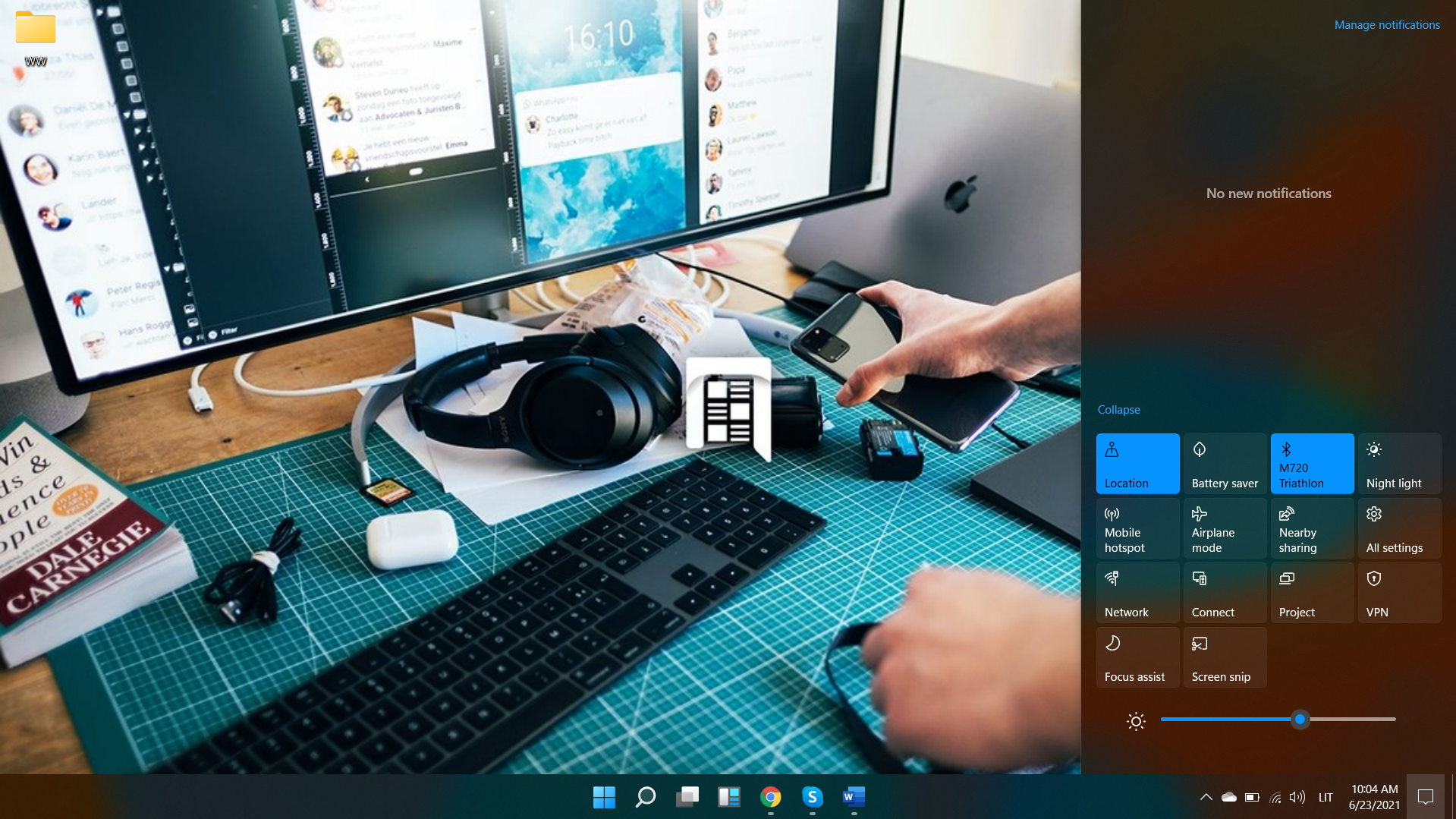Select the www folder on desktop
Screen dimensions: 1456x819
(x=36, y=38)
